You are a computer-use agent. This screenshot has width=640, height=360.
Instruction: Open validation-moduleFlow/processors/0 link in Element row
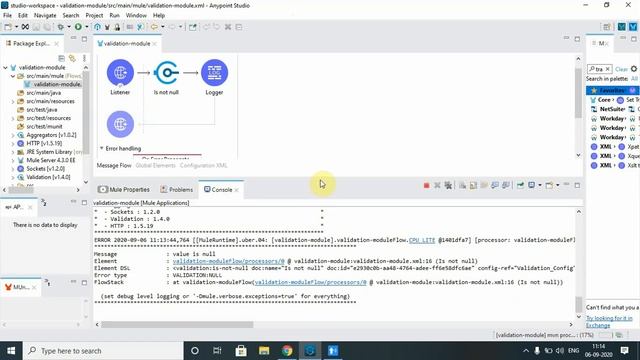[x=228, y=261]
